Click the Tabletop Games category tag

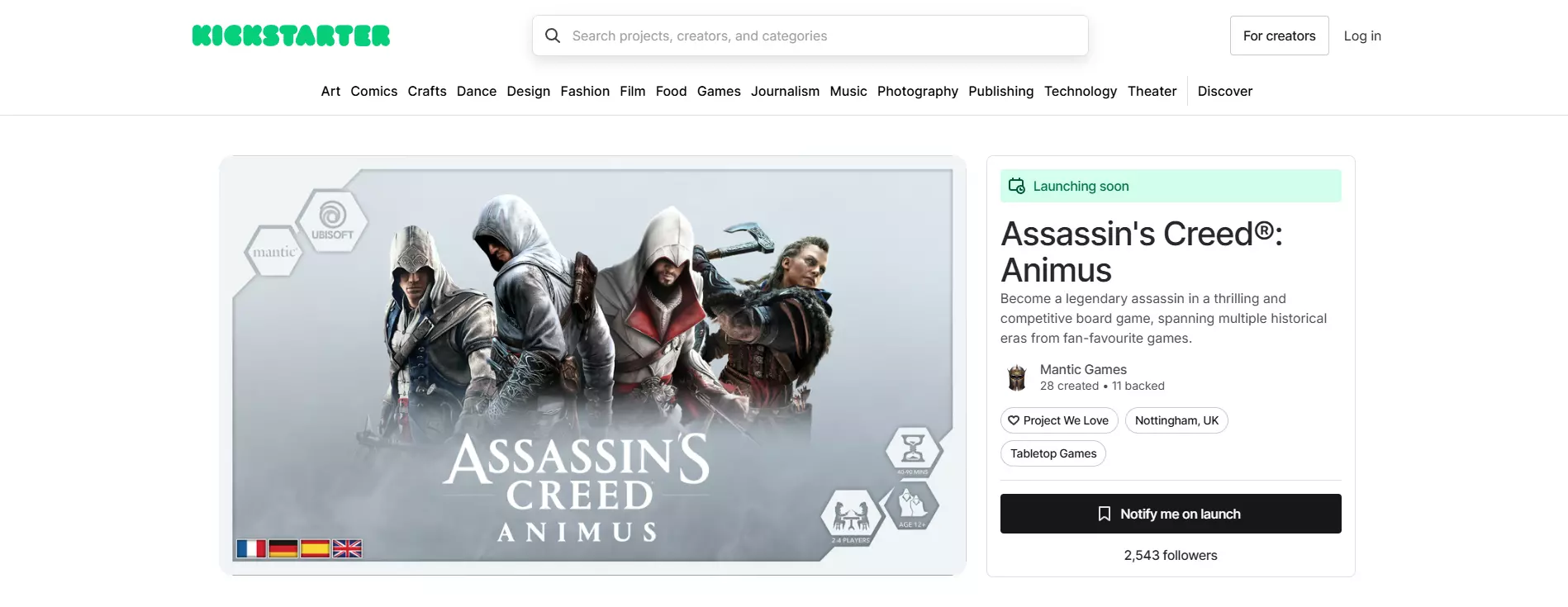click(x=1053, y=453)
